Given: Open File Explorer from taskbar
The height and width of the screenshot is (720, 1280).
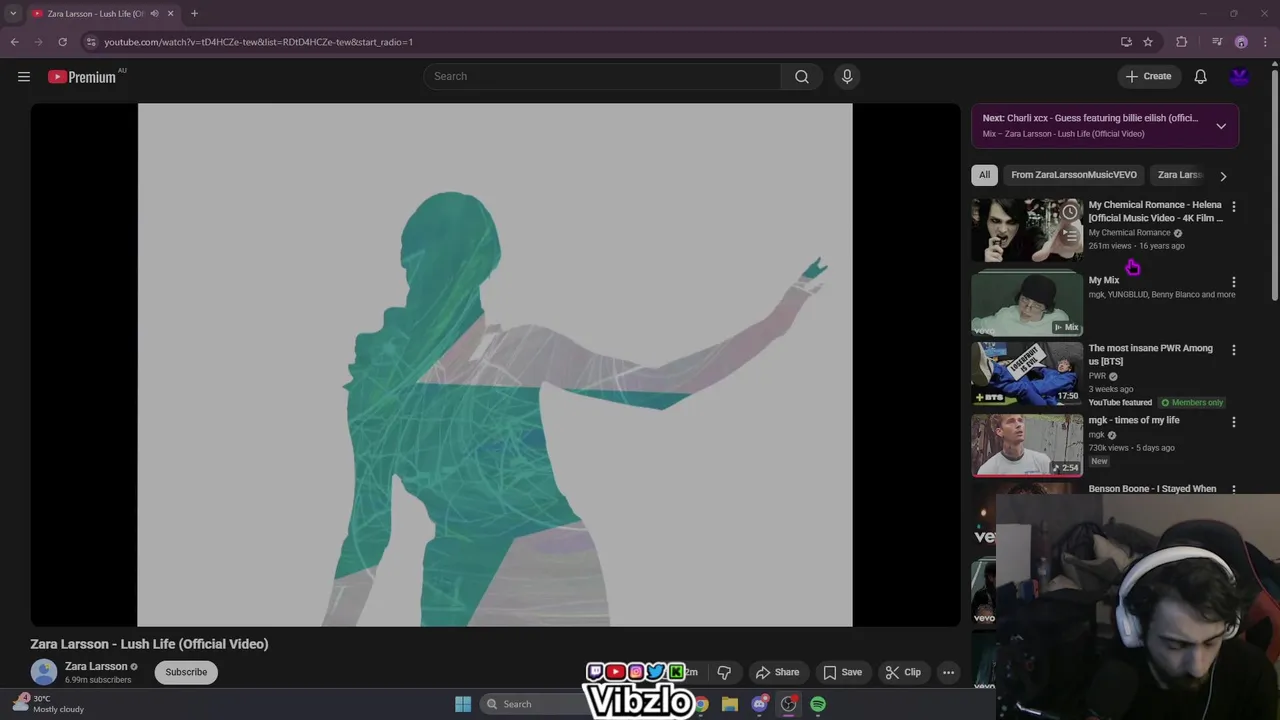Looking at the screenshot, I should coord(730,704).
